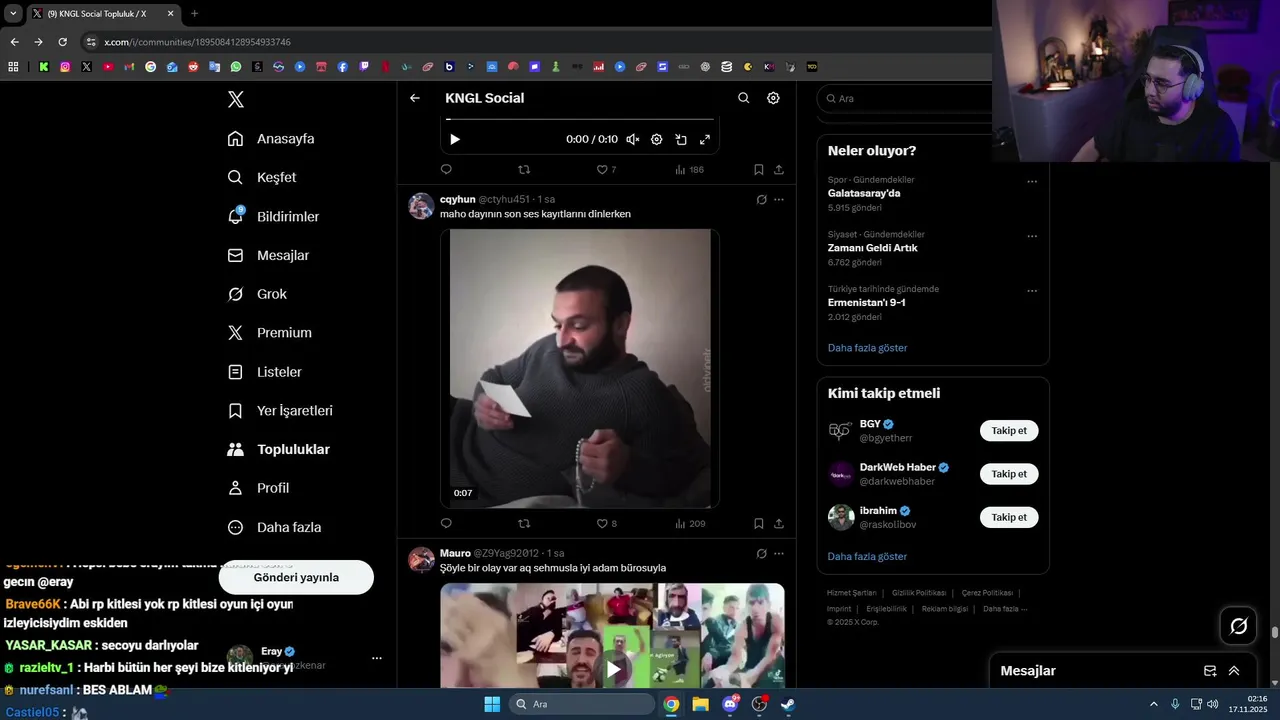1280x720 pixels.
Task: Open Windows Start menu
Action: pos(492,704)
